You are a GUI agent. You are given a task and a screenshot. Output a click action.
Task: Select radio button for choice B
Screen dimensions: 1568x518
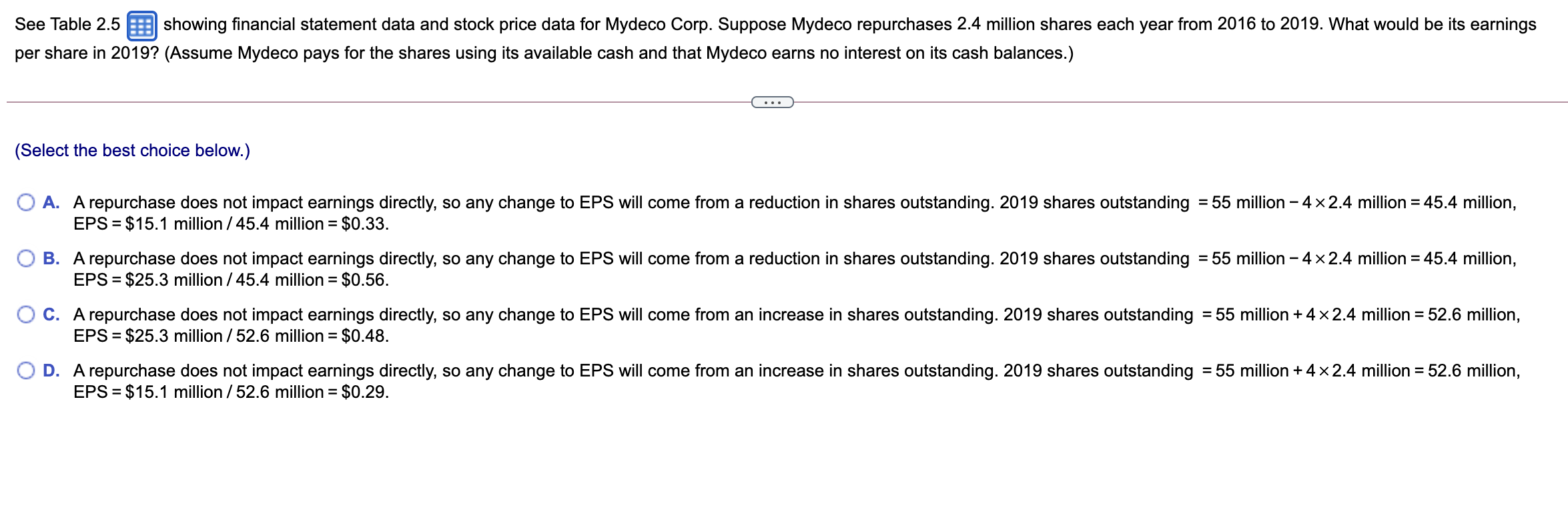(x=26, y=258)
